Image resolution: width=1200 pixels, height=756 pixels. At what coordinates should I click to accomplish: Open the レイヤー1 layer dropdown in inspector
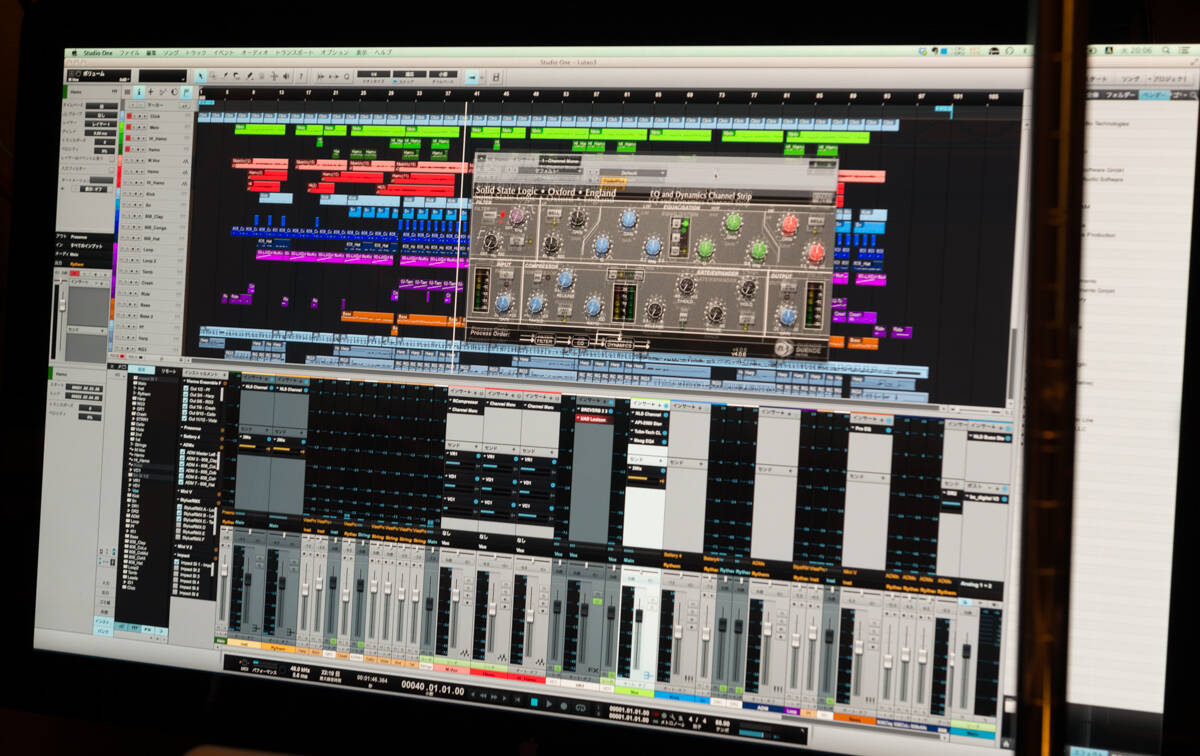pyautogui.click(x=101, y=123)
